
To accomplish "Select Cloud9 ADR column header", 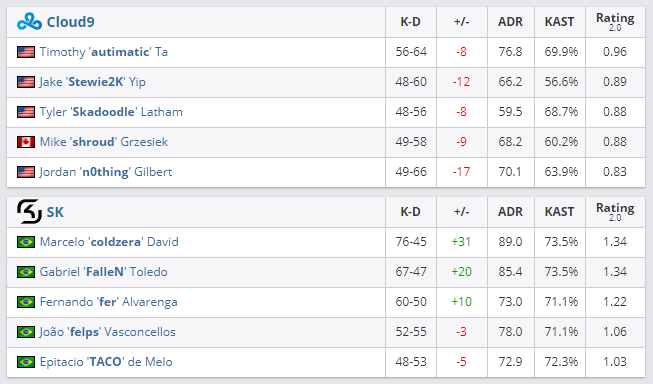I will (510, 22).
